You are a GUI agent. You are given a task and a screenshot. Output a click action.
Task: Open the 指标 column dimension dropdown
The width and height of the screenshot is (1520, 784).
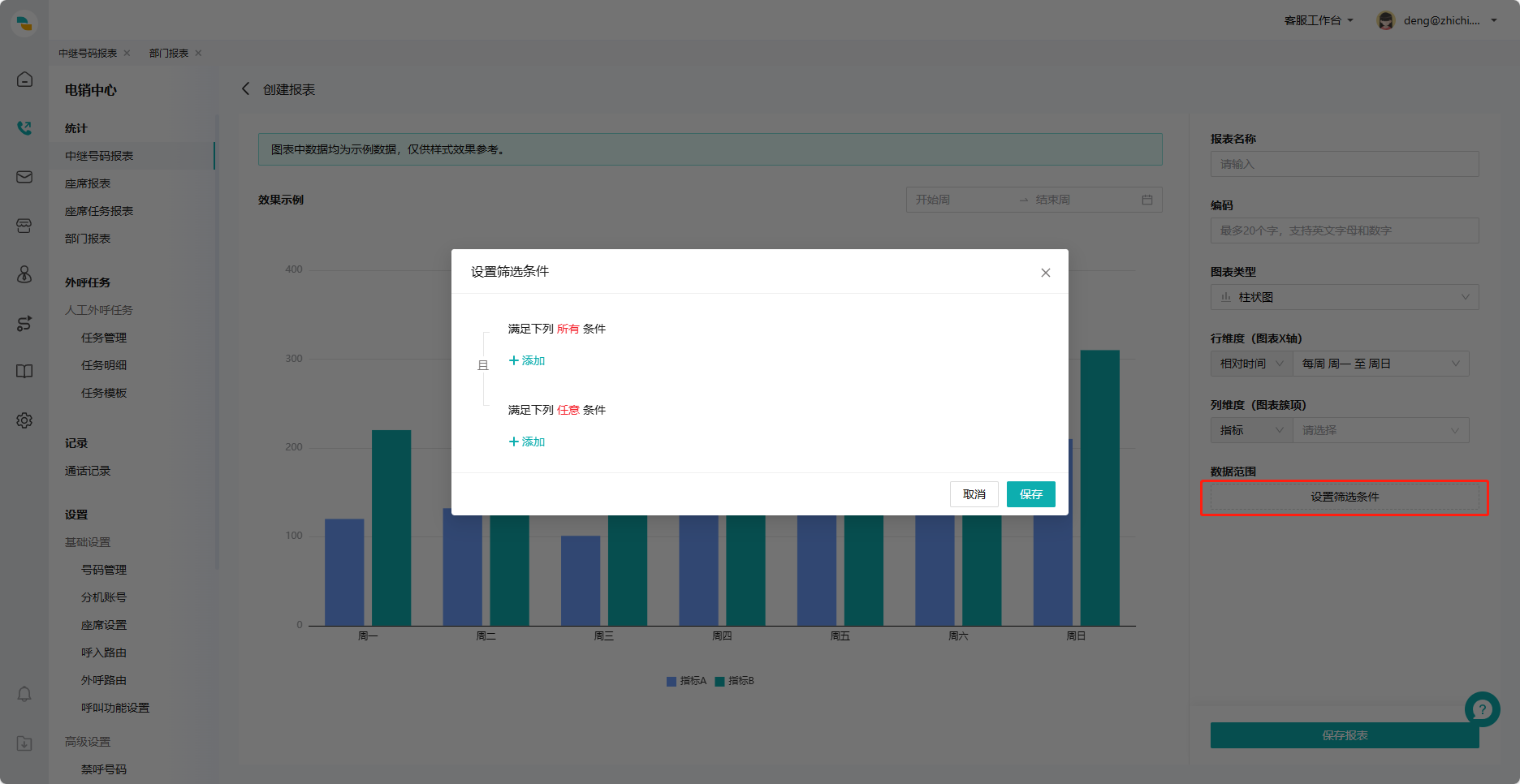(1251, 430)
